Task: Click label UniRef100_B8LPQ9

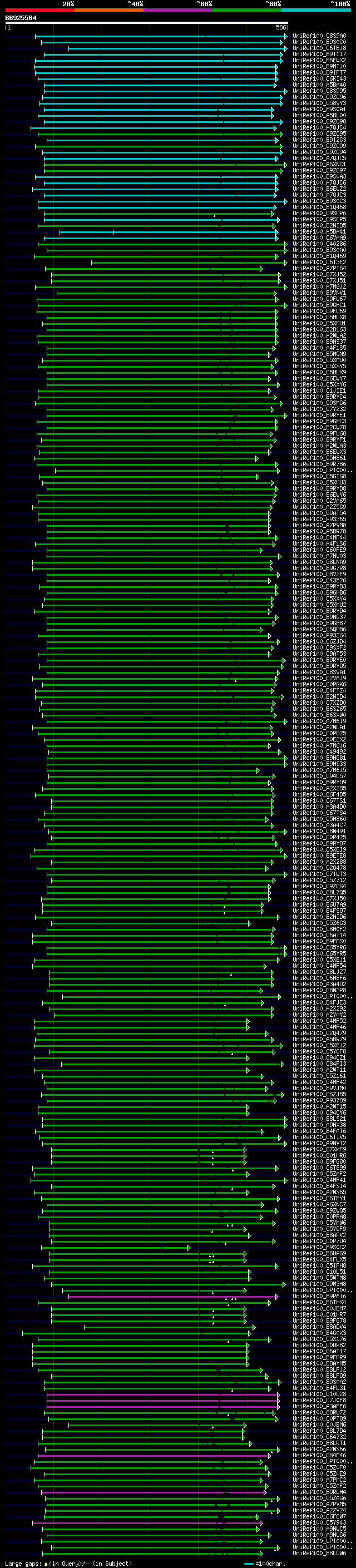Action: [319, 1376]
